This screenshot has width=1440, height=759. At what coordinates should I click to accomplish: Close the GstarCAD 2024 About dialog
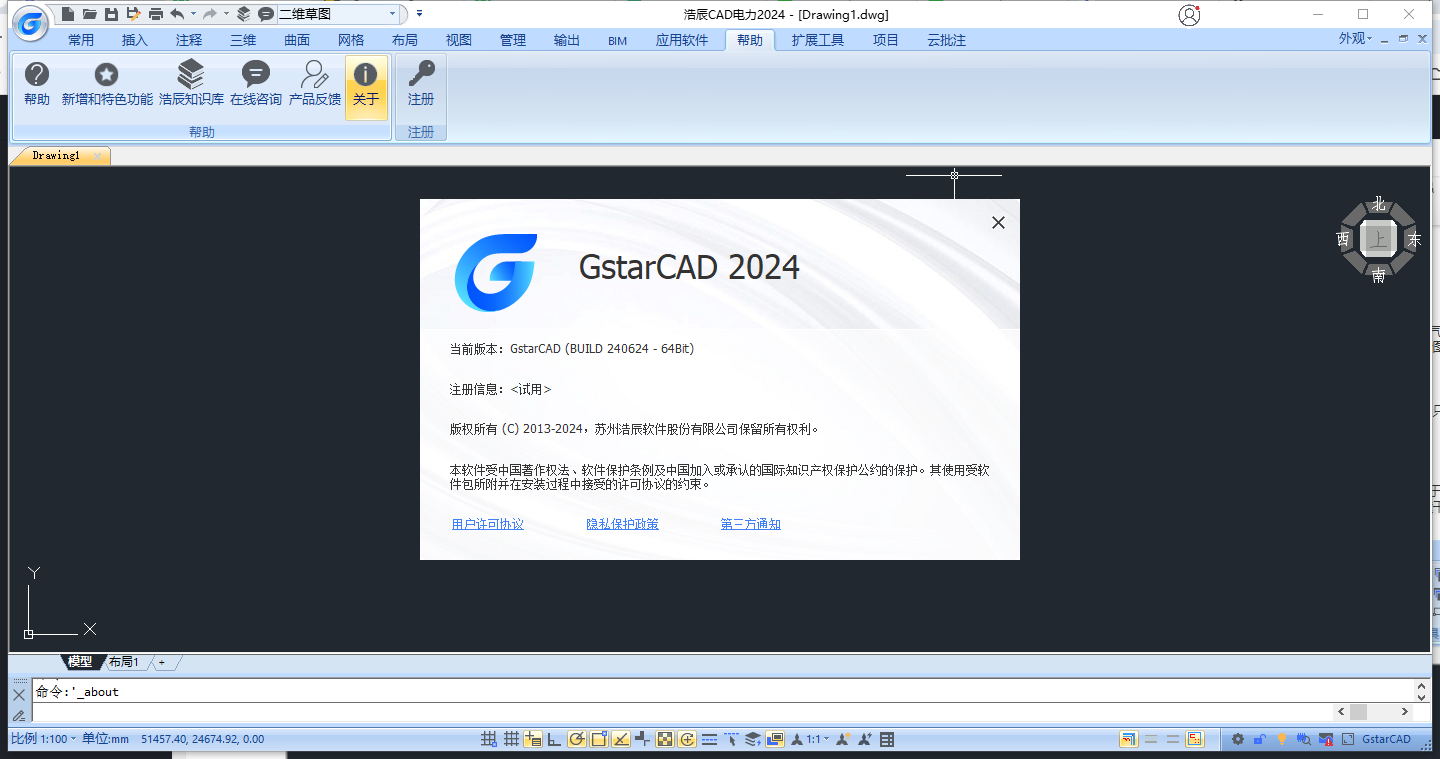[x=998, y=223]
